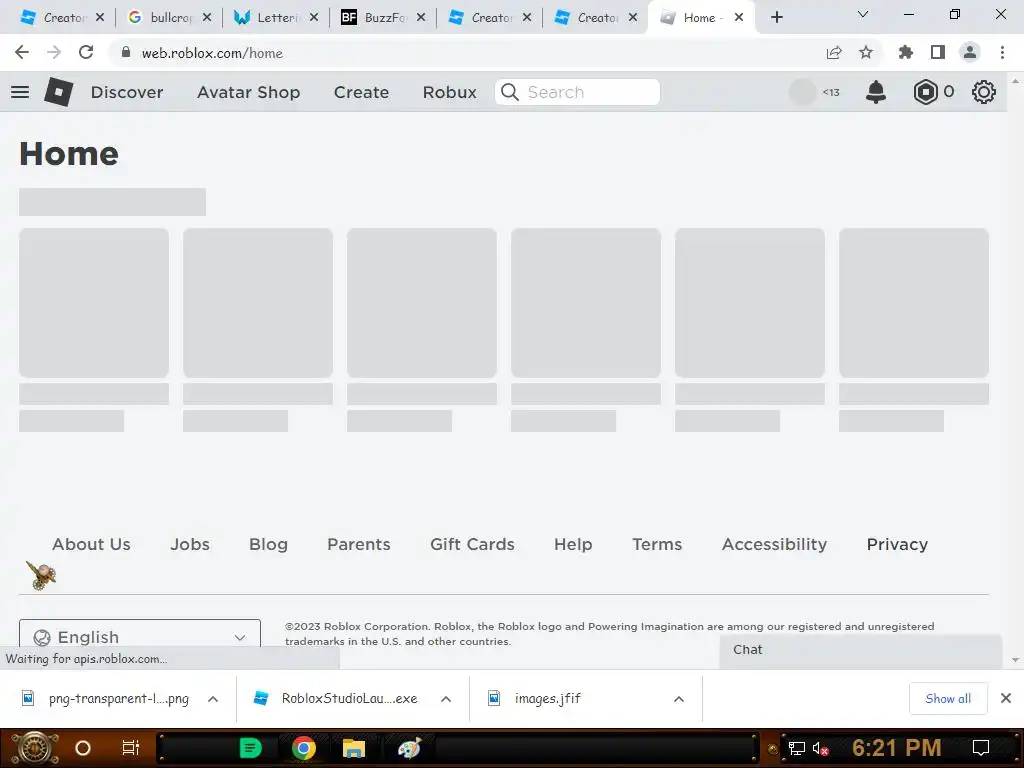1024x768 pixels.
Task: Toggle the browser side panel
Action: tap(938, 52)
